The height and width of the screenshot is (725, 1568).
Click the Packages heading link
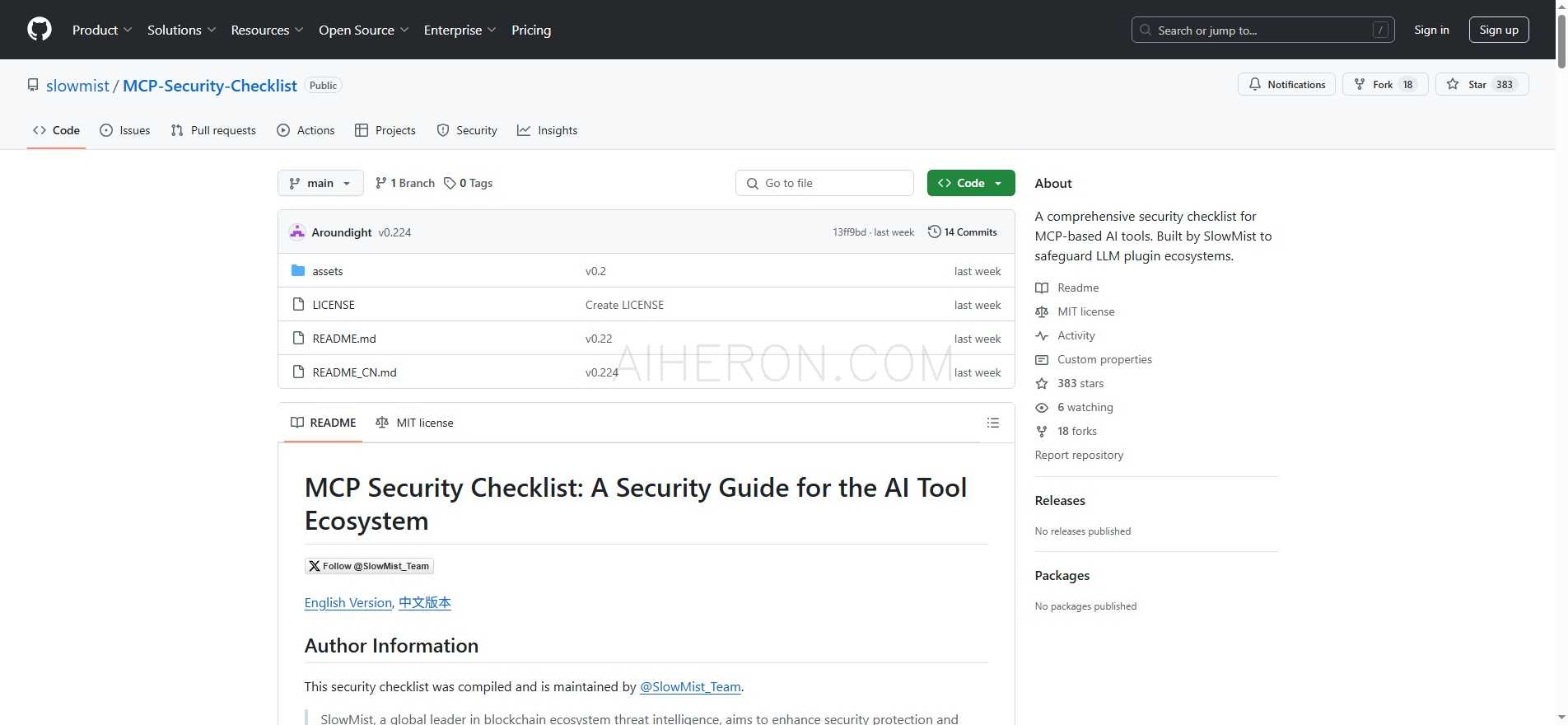coord(1062,576)
